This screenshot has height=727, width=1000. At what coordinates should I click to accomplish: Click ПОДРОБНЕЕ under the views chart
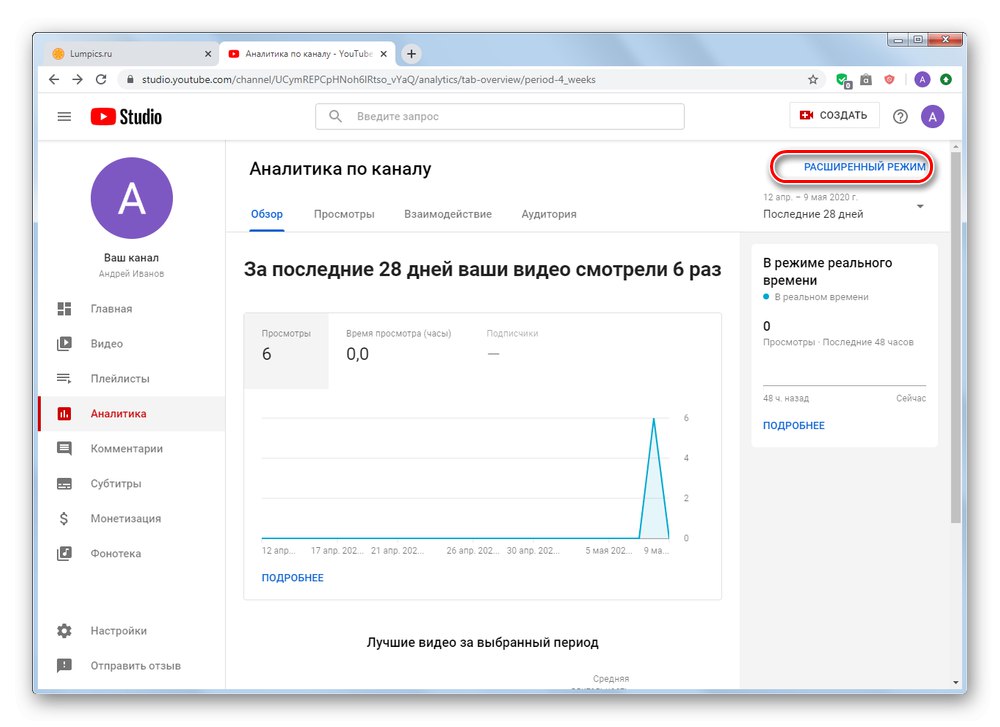tap(293, 578)
